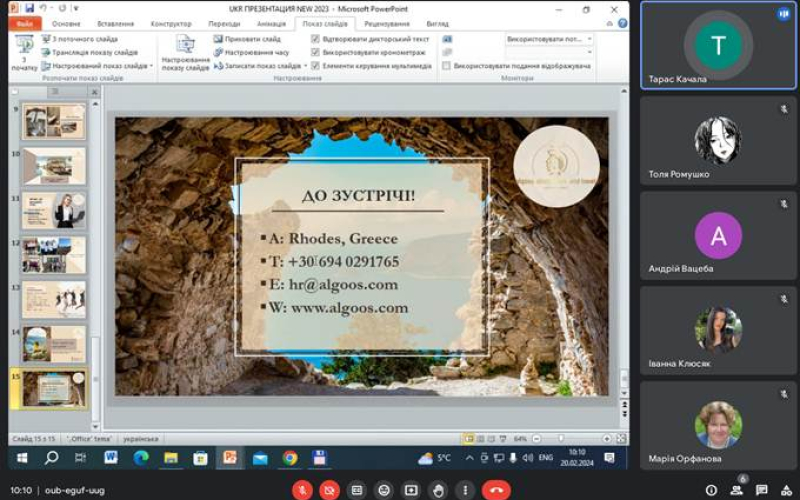Select slide 12 thumbnail
The height and width of the screenshot is (500, 800).
point(54,255)
